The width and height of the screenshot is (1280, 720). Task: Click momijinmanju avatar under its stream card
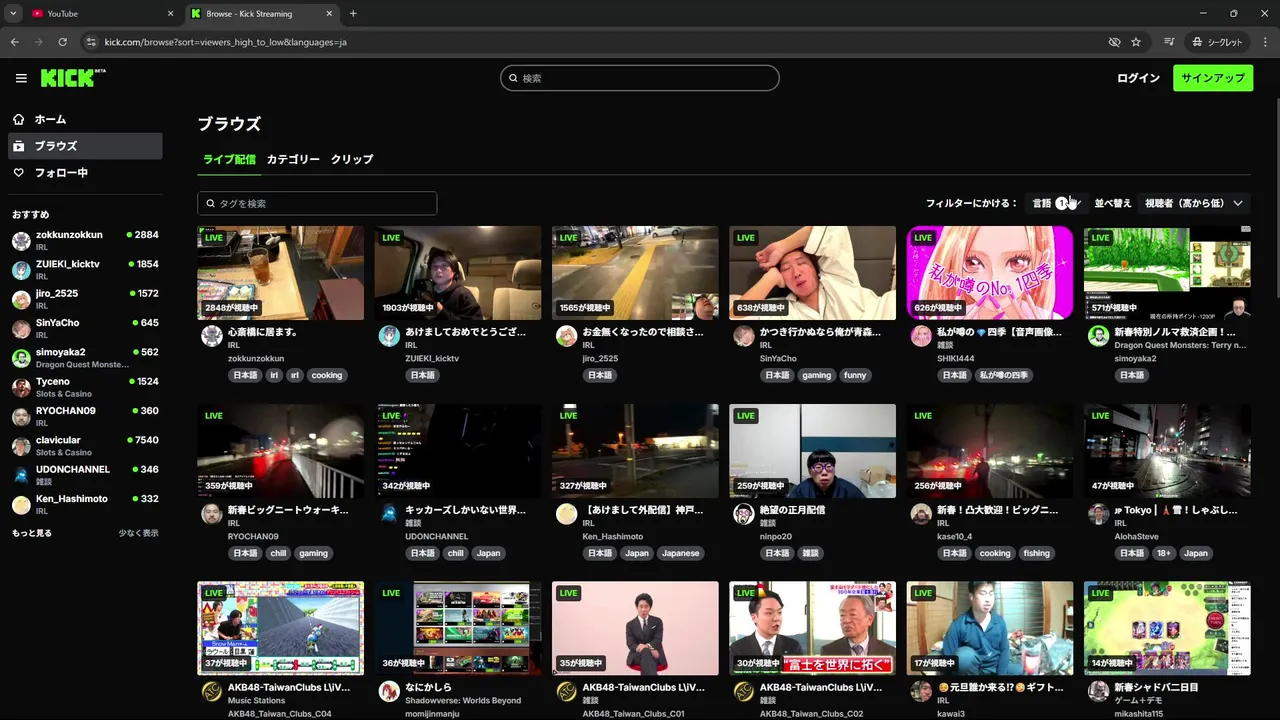click(x=389, y=692)
